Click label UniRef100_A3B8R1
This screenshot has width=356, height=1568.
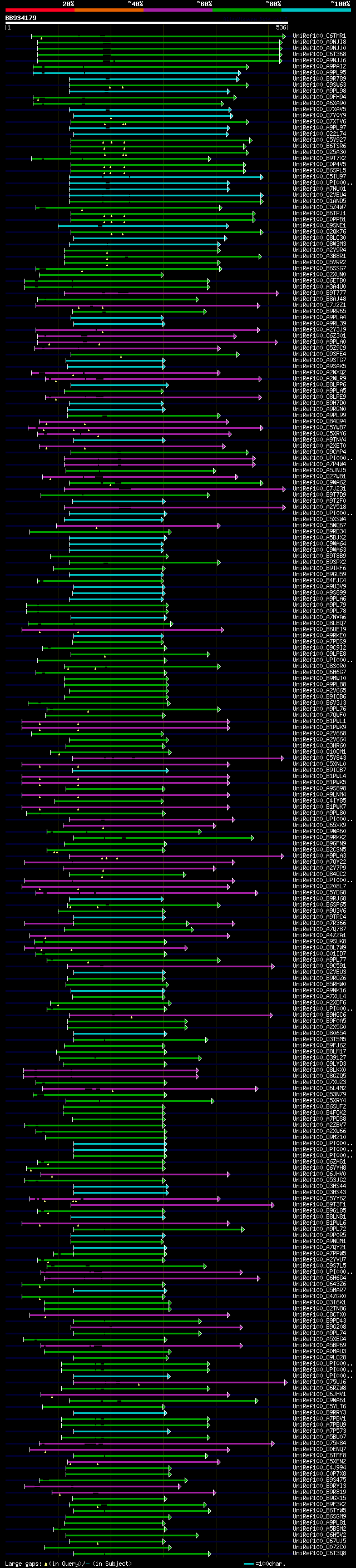pos(319,256)
